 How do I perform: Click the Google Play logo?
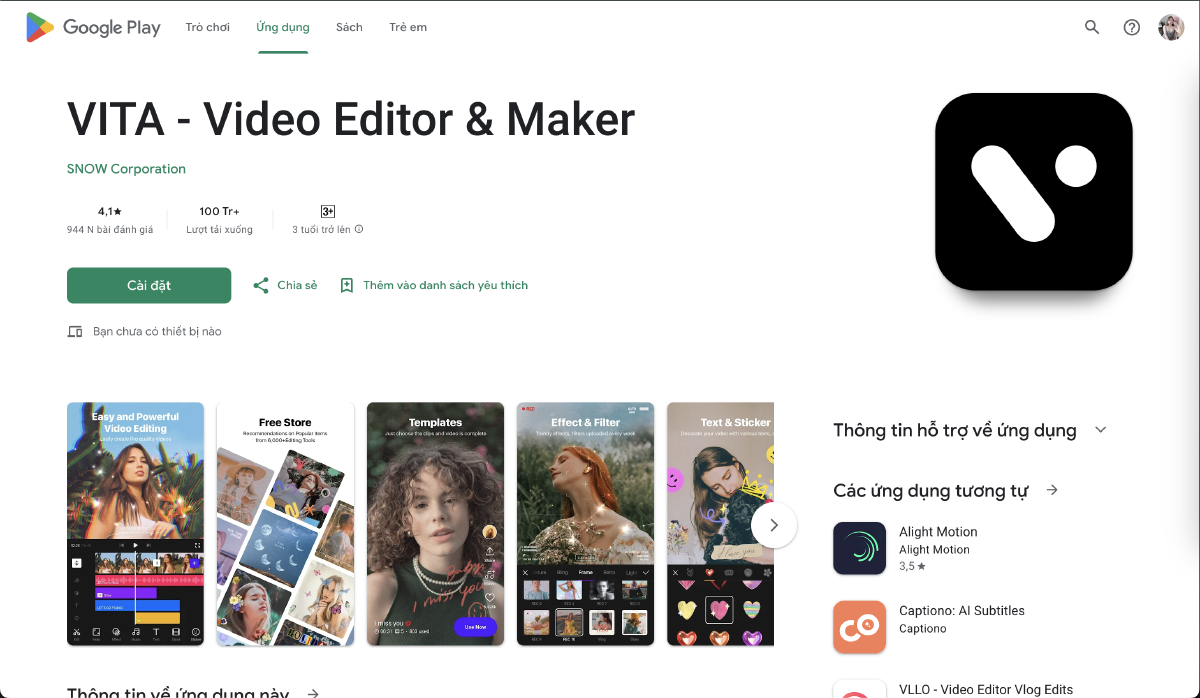(93, 27)
